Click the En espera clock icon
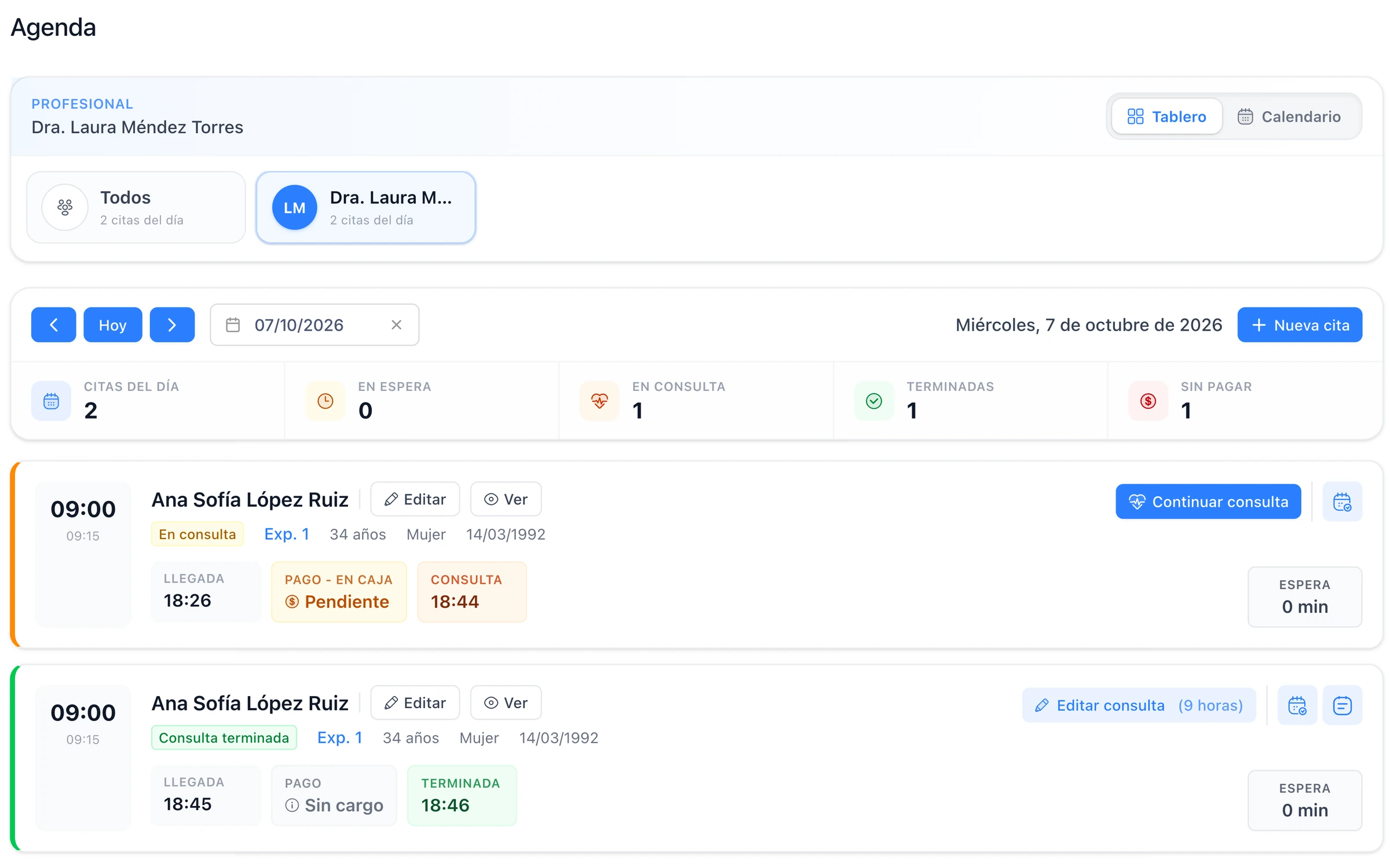The image size is (1390, 868). 325,401
